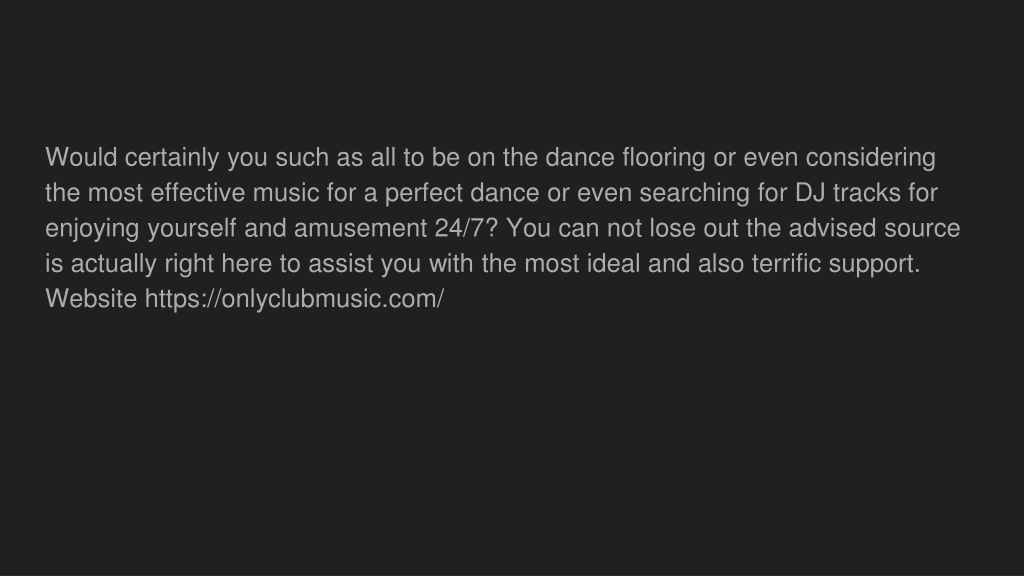Click the words "terrific support."
Viewport: 1024px width, 576px height.
pyautogui.click(x=836, y=264)
